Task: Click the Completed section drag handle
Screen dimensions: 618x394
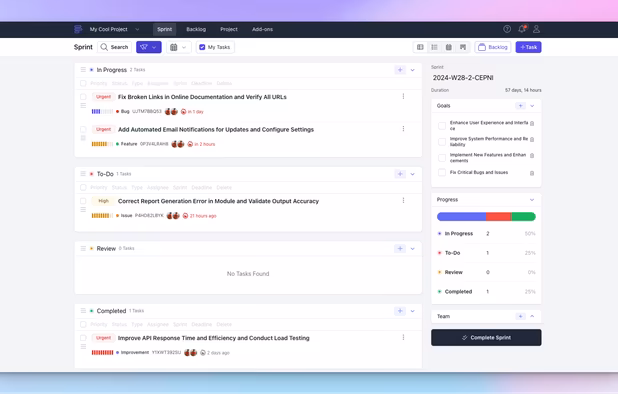Action: 83,310
